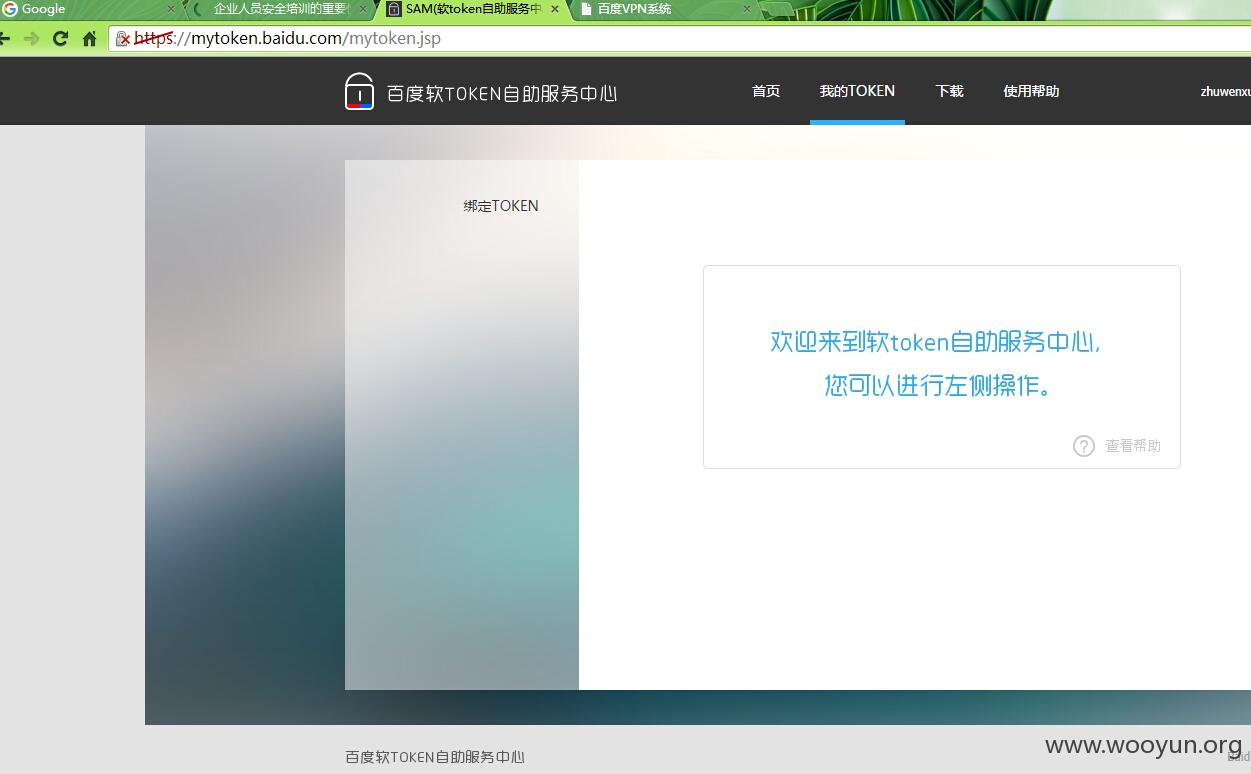Close the 百度VPN系统 browser tab
1251x774 pixels.
tap(746, 9)
